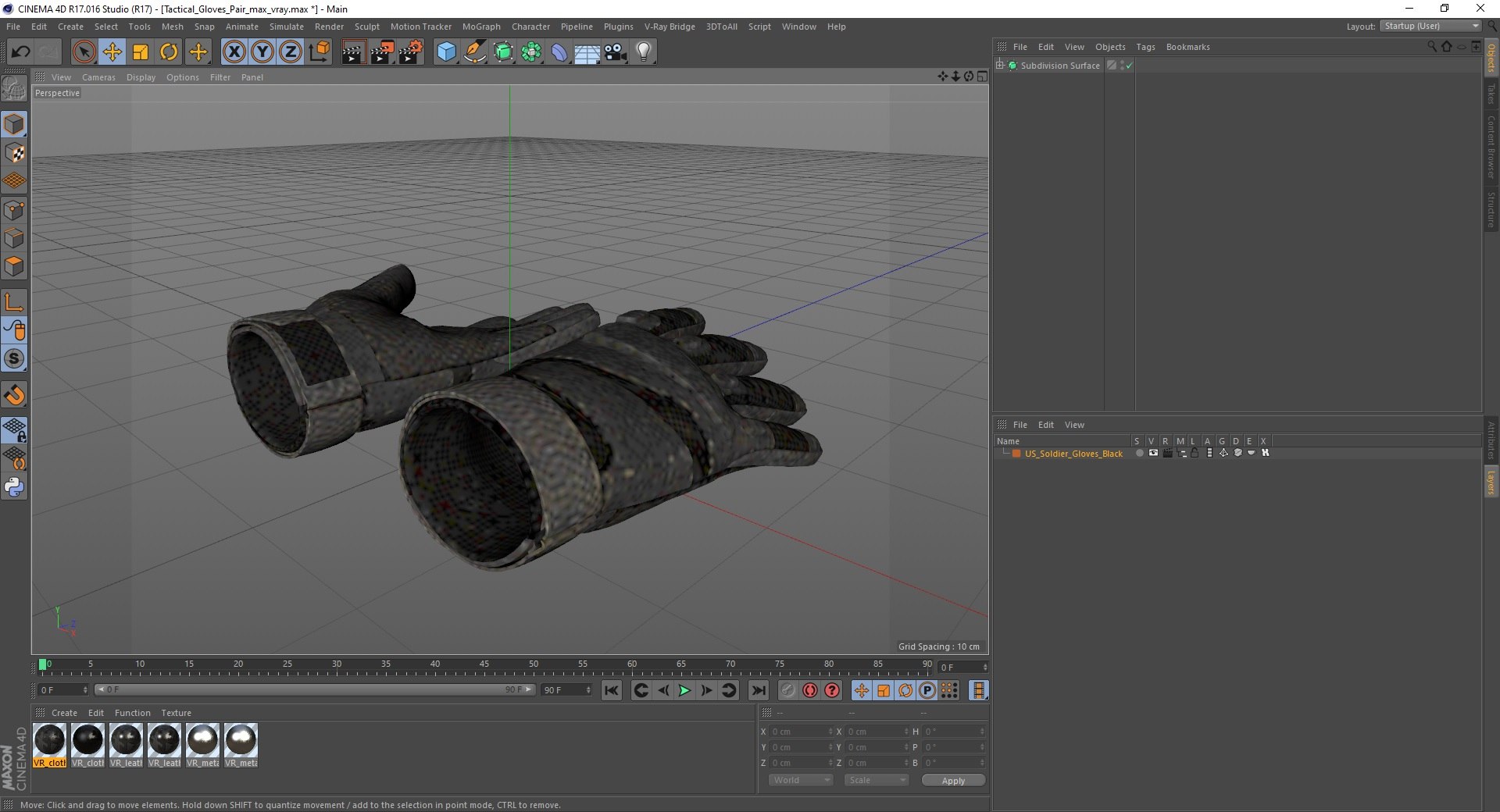Toggle X-axis lock
Image resolution: width=1500 pixels, height=812 pixels.
tap(234, 52)
